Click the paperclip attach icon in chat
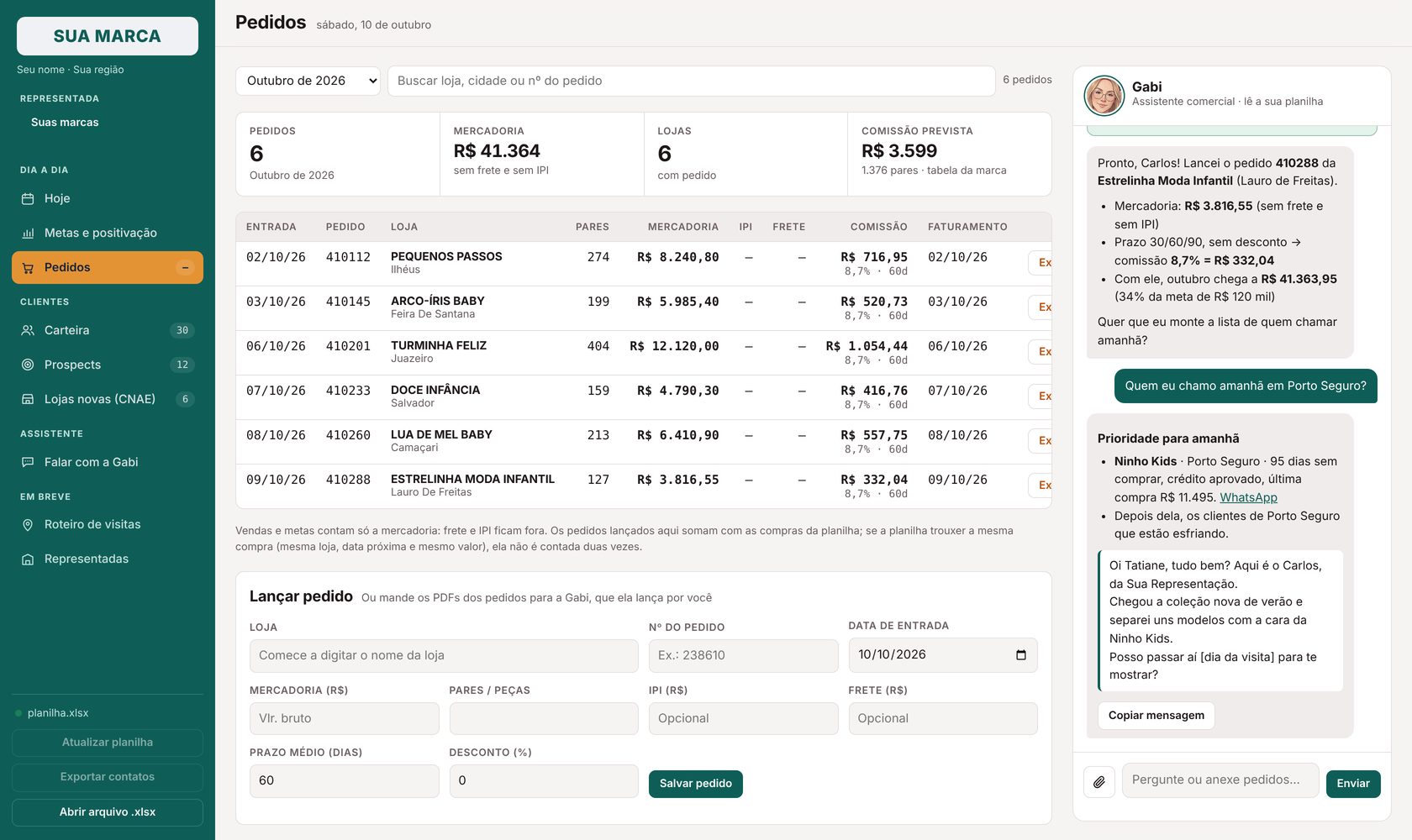 tap(1099, 782)
